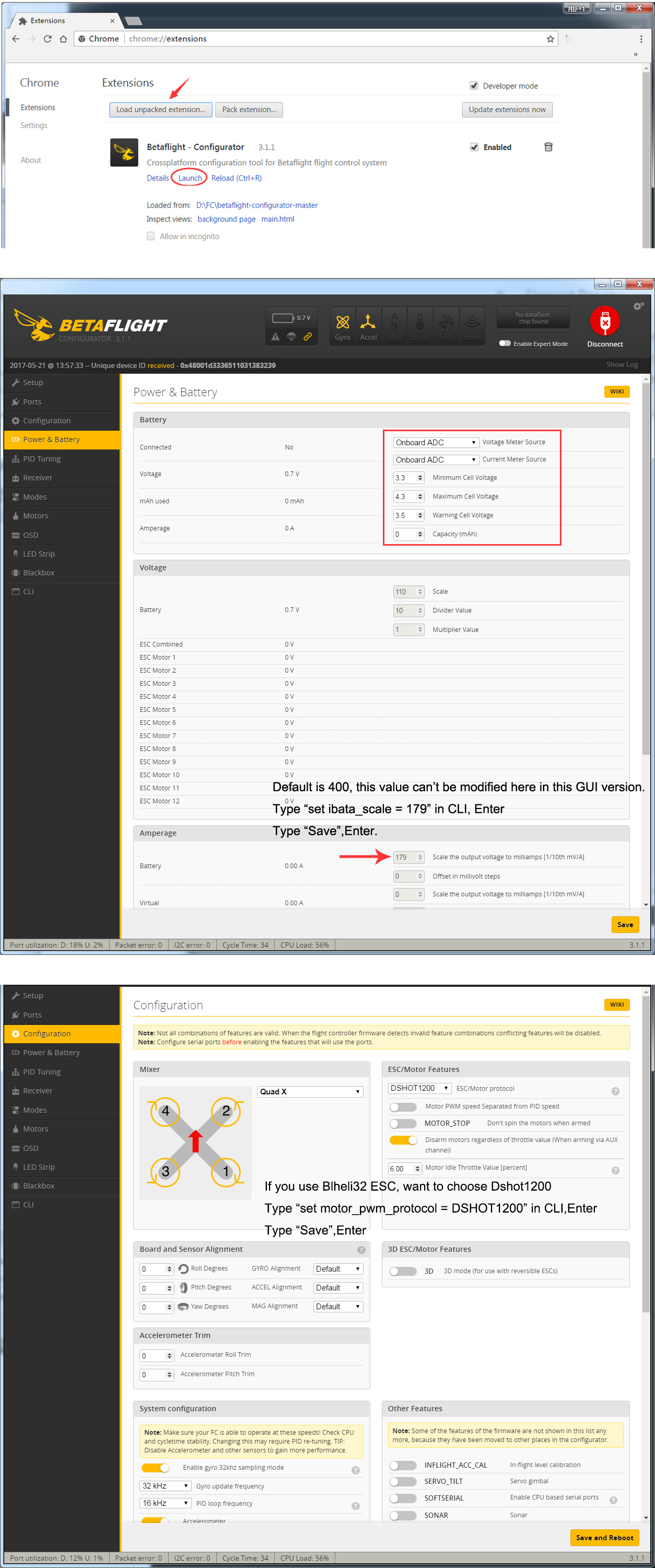The height and width of the screenshot is (1568, 655).
Task: Select Settings in the Chrome sidebar
Action: pos(34,125)
